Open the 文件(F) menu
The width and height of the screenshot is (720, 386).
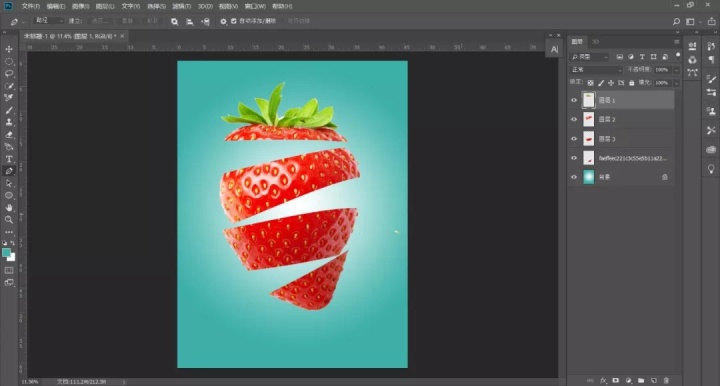pyautogui.click(x=31, y=6)
